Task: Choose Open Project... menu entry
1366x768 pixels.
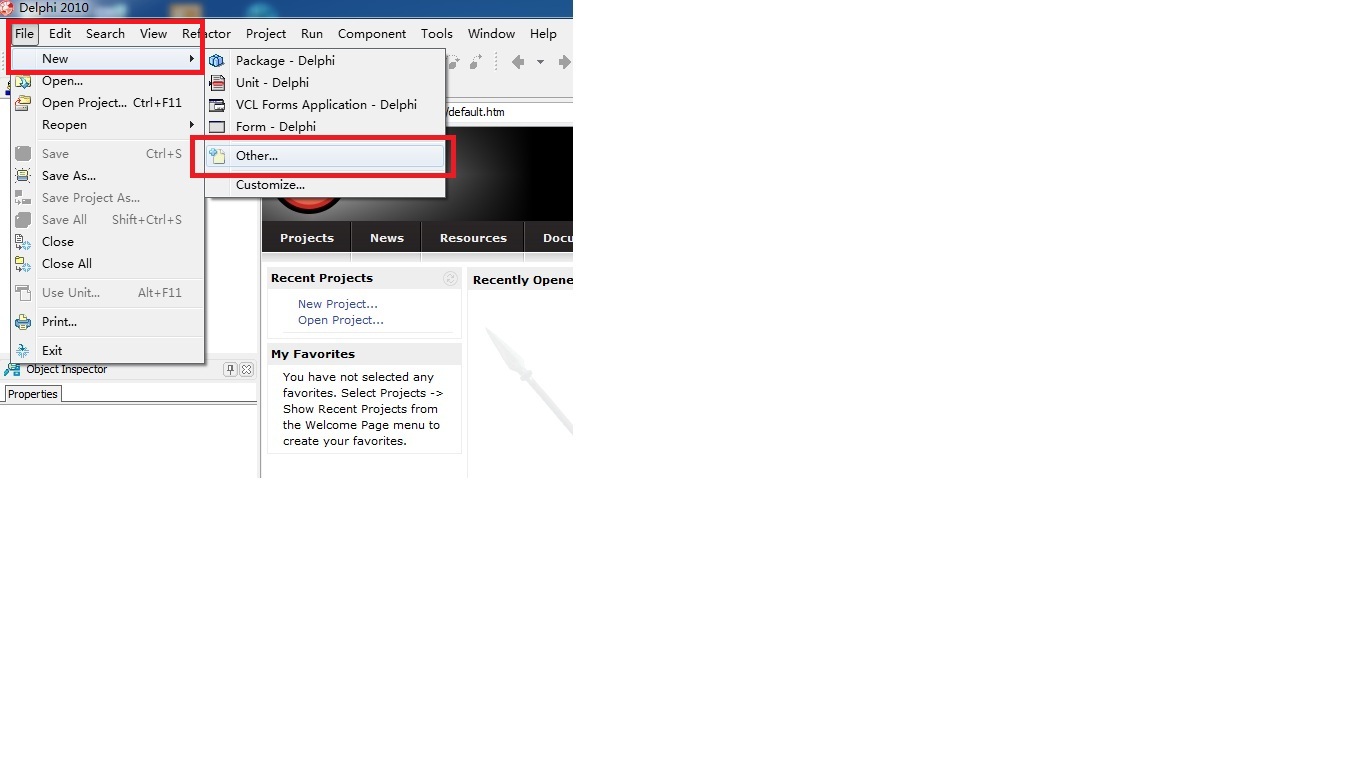Action: click(107, 103)
